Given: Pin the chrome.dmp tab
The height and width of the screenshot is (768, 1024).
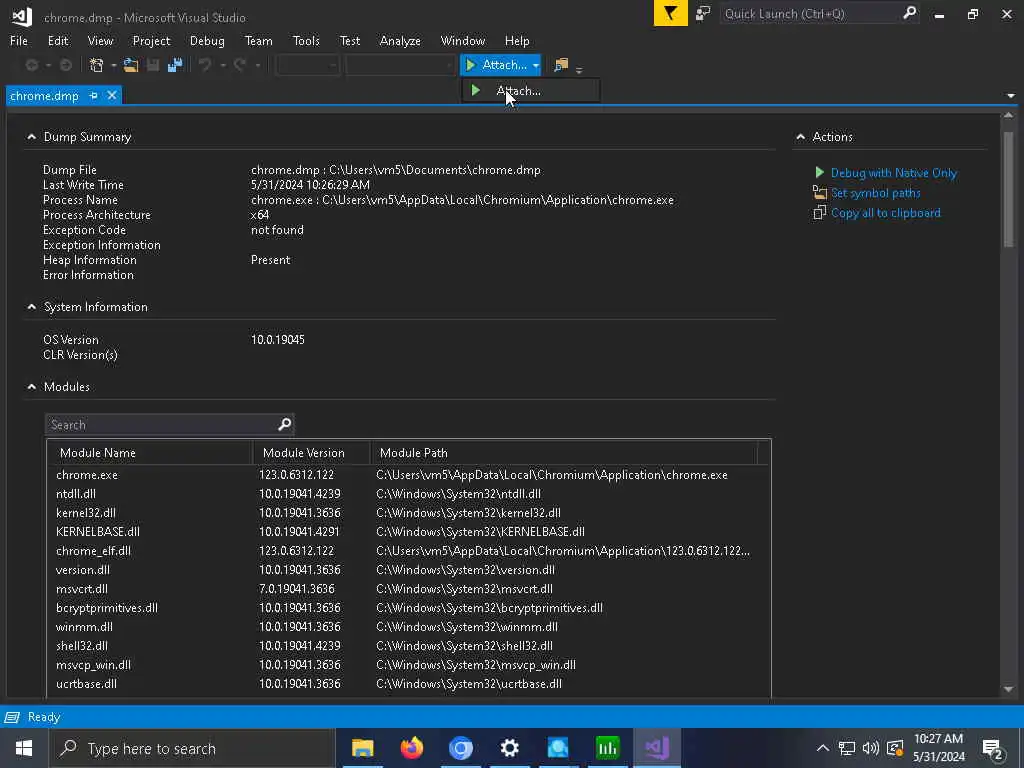Looking at the screenshot, I should click(93, 95).
